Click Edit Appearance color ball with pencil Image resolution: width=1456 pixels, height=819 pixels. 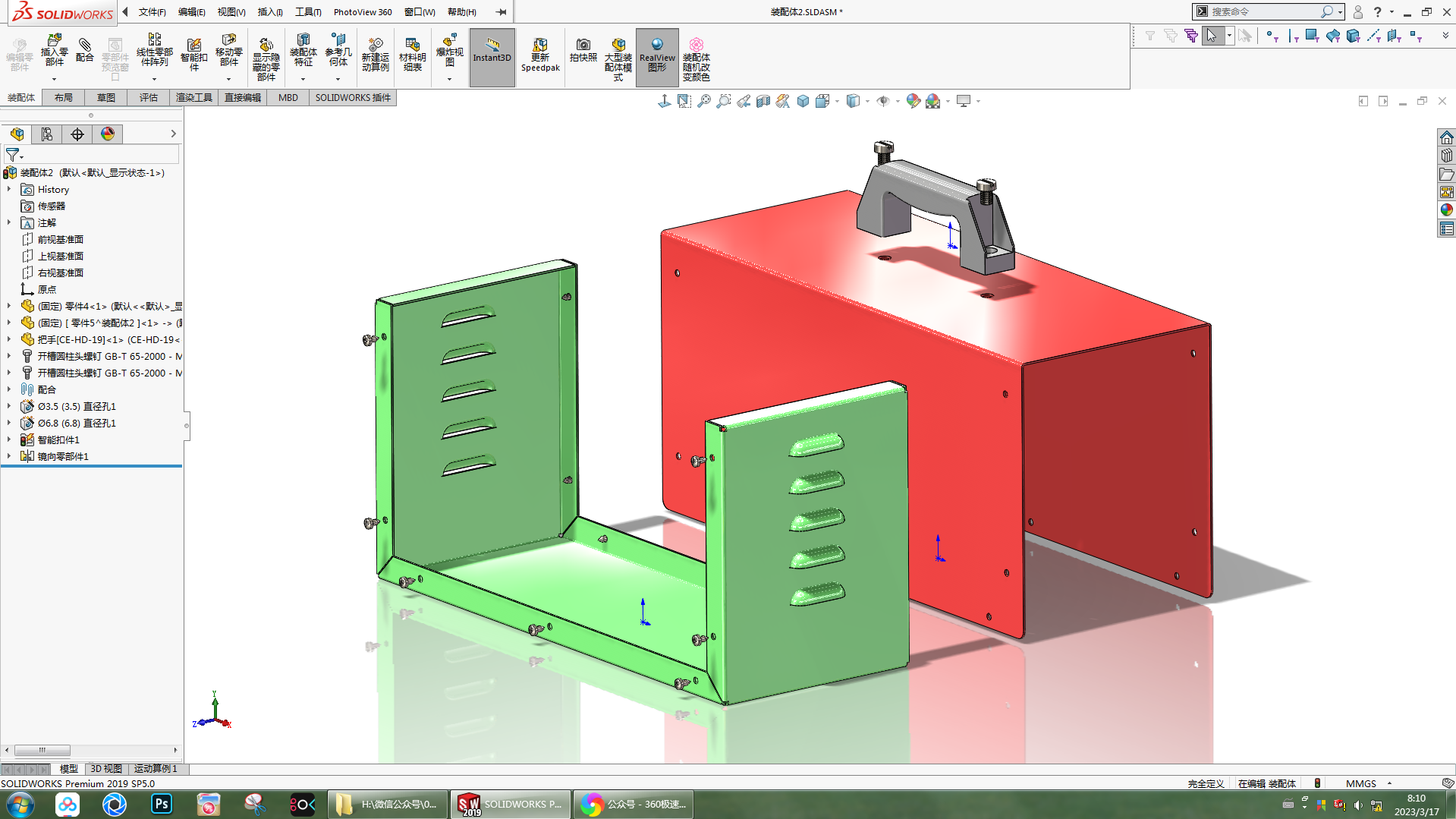tap(913, 101)
